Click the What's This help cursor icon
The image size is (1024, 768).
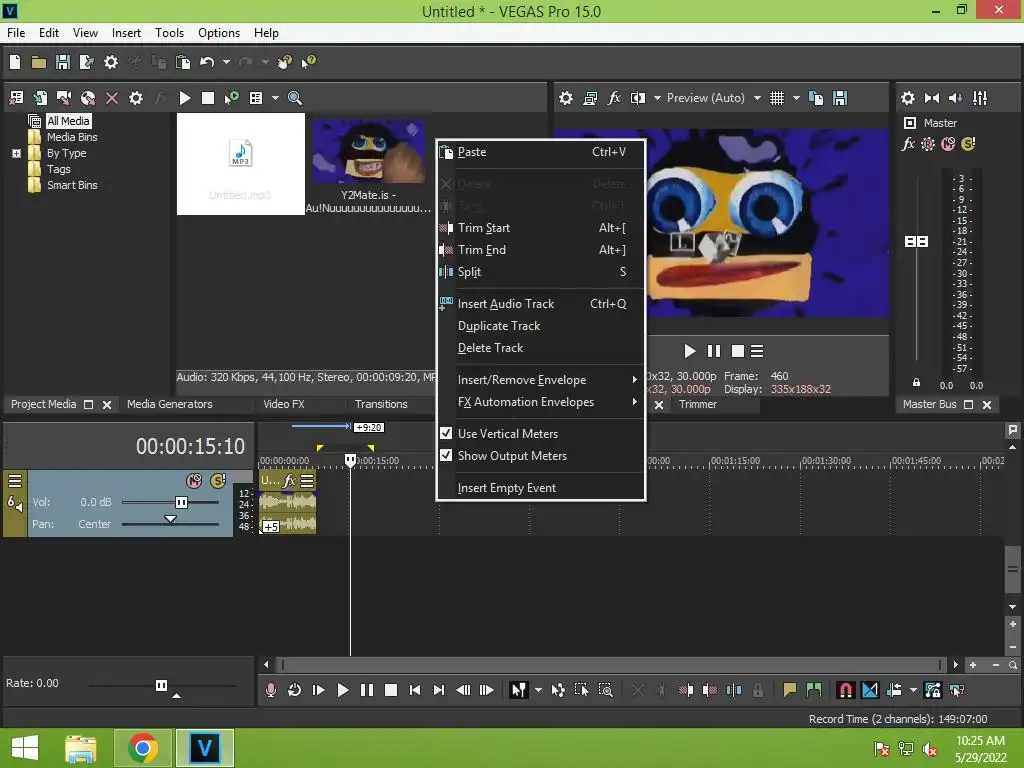coord(308,62)
